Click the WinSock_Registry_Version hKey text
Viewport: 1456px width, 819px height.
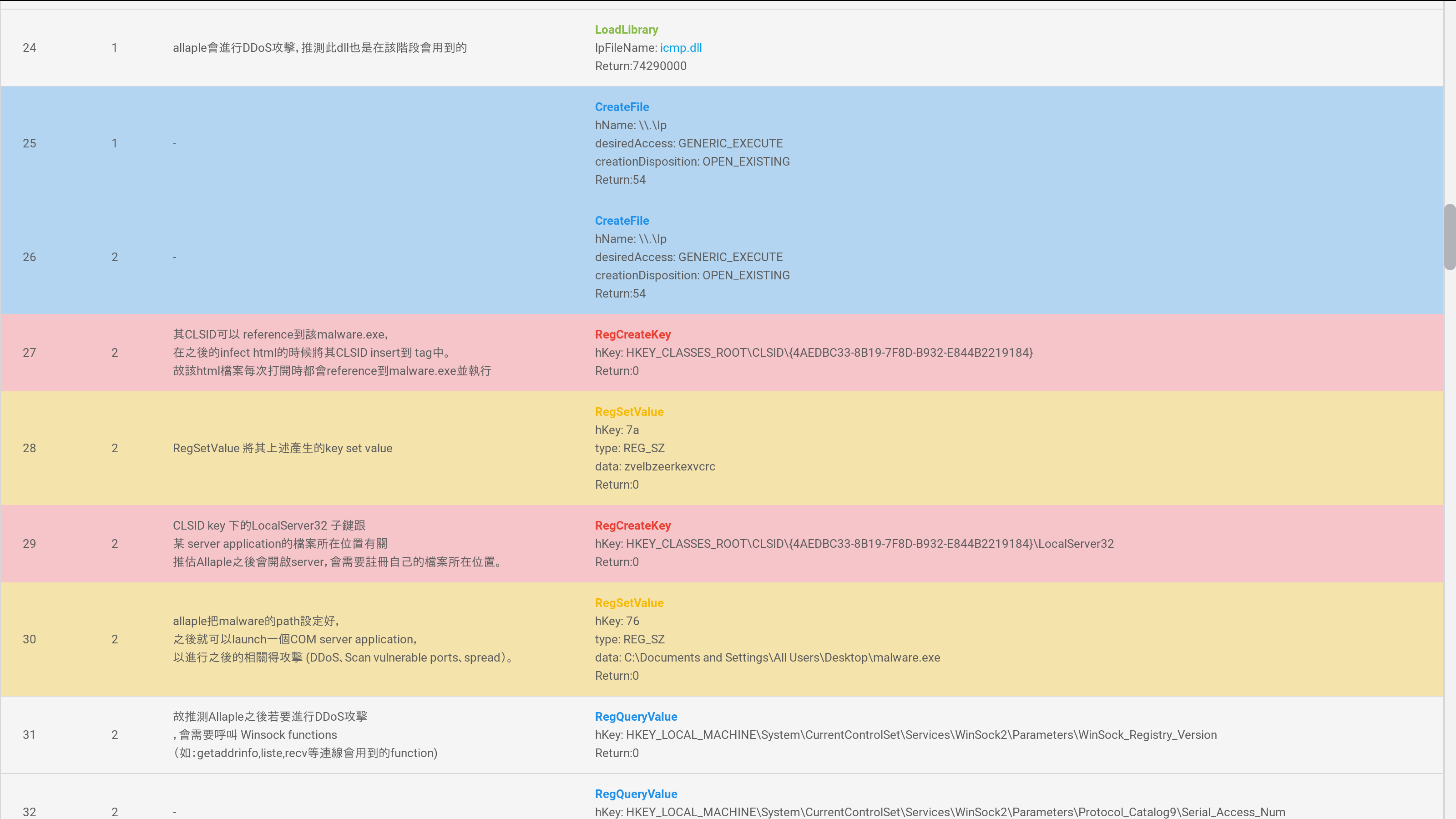(x=905, y=735)
